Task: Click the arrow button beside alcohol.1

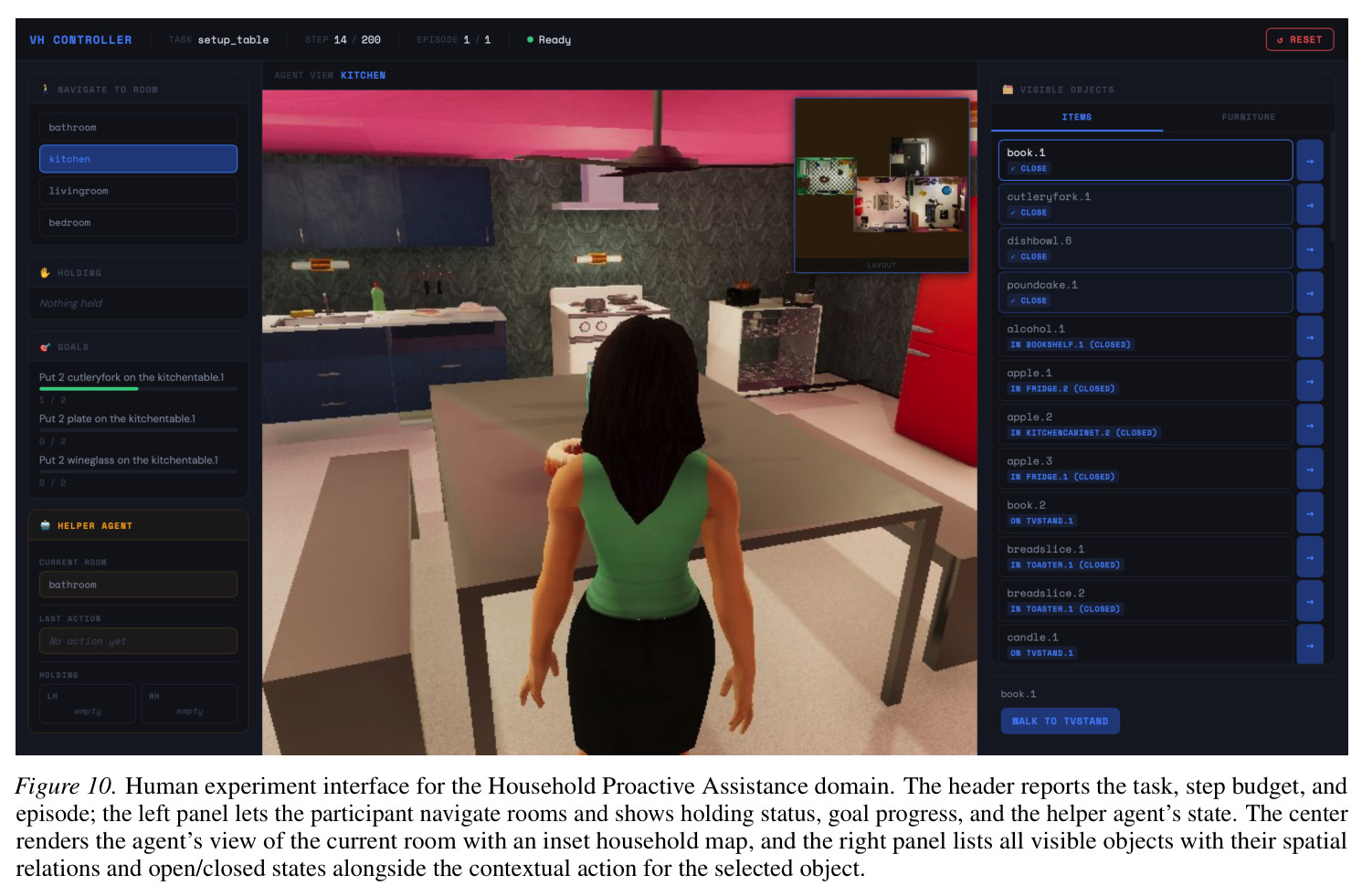Action: tap(1309, 337)
